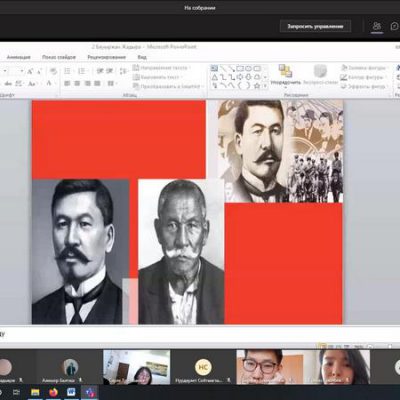Screen dimensions: 400x400
Task: Select the portrait with bow tie on slide
Action: pos(80,252)
